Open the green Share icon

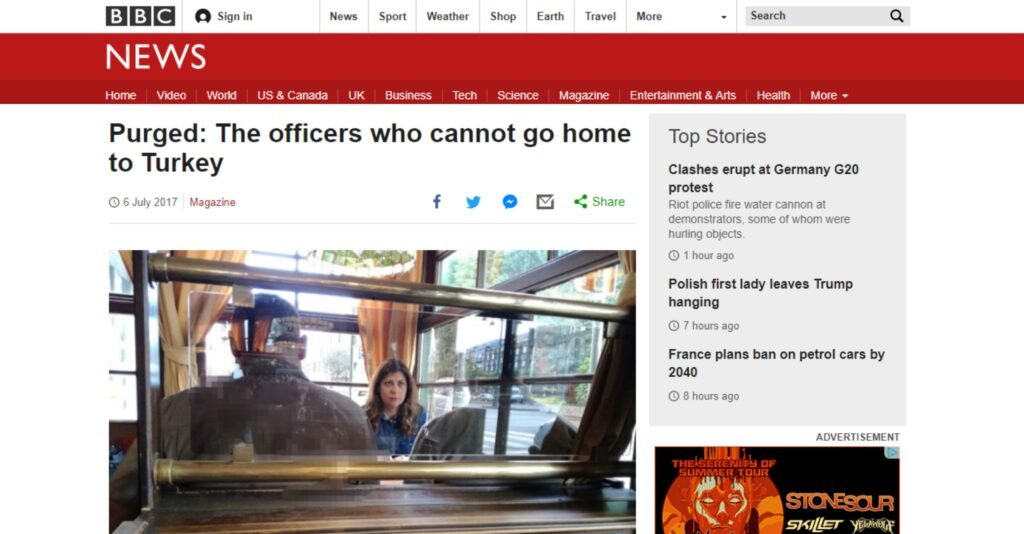pyautogui.click(x=581, y=202)
